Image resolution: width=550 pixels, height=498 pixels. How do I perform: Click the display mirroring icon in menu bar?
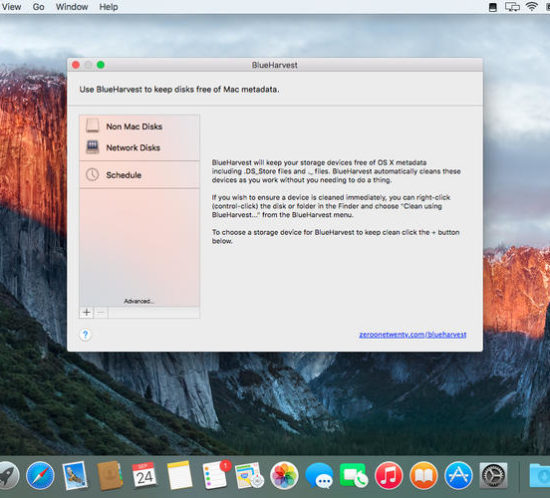pyautogui.click(x=512, y=7)
